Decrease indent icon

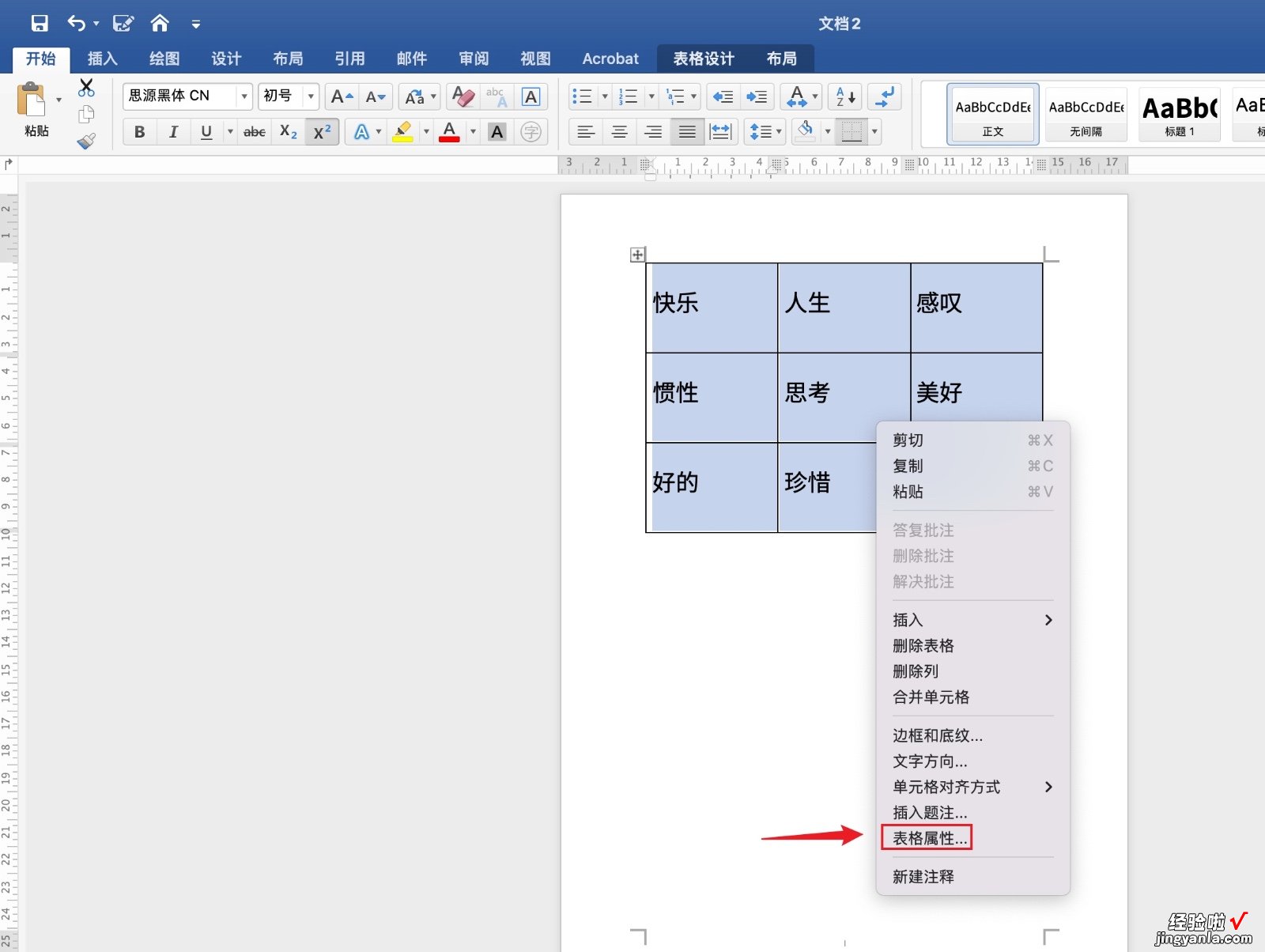[x=723, y=96]
